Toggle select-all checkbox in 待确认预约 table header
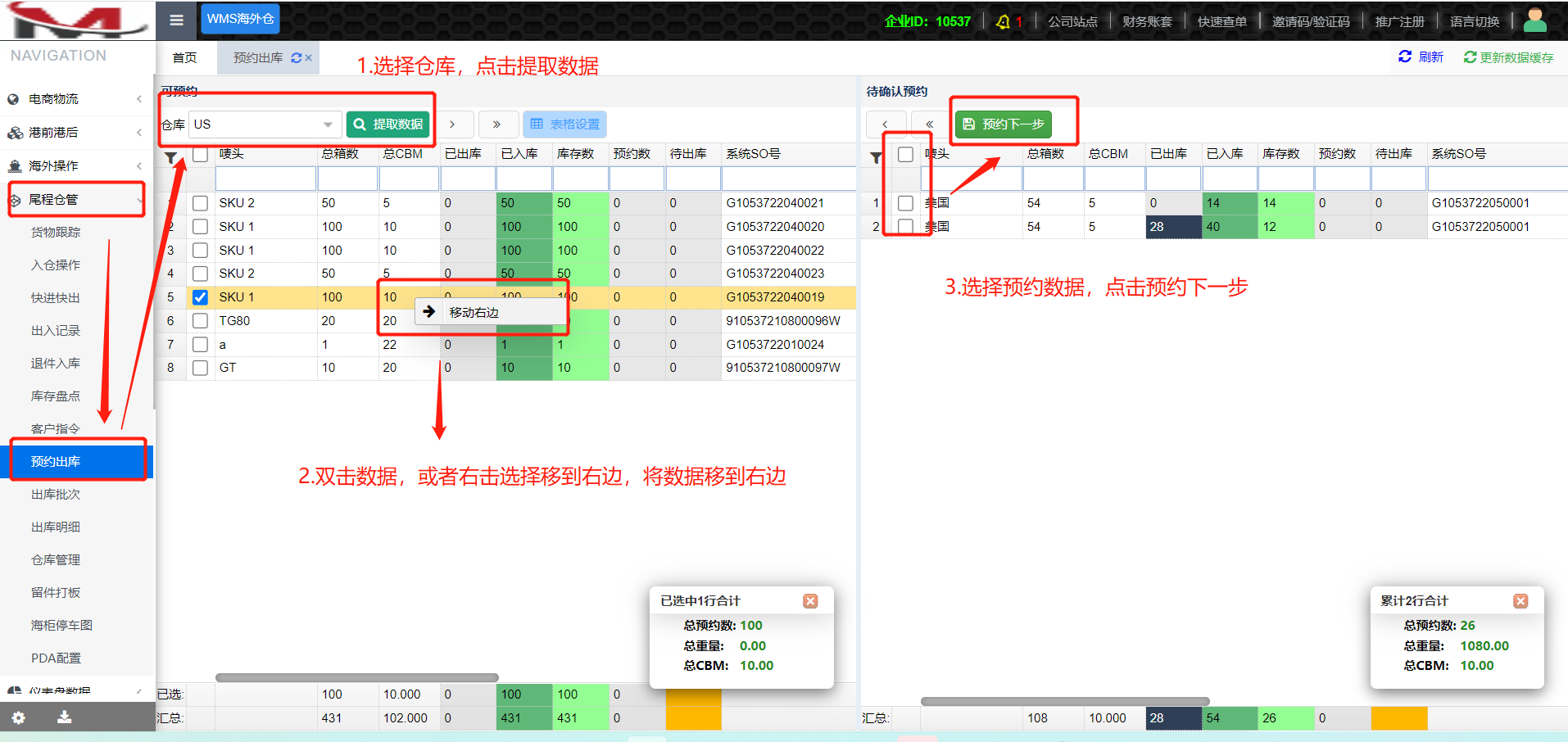Image resolution: width=1568 pixels, height=742 pixels. (x=905, y=154)
